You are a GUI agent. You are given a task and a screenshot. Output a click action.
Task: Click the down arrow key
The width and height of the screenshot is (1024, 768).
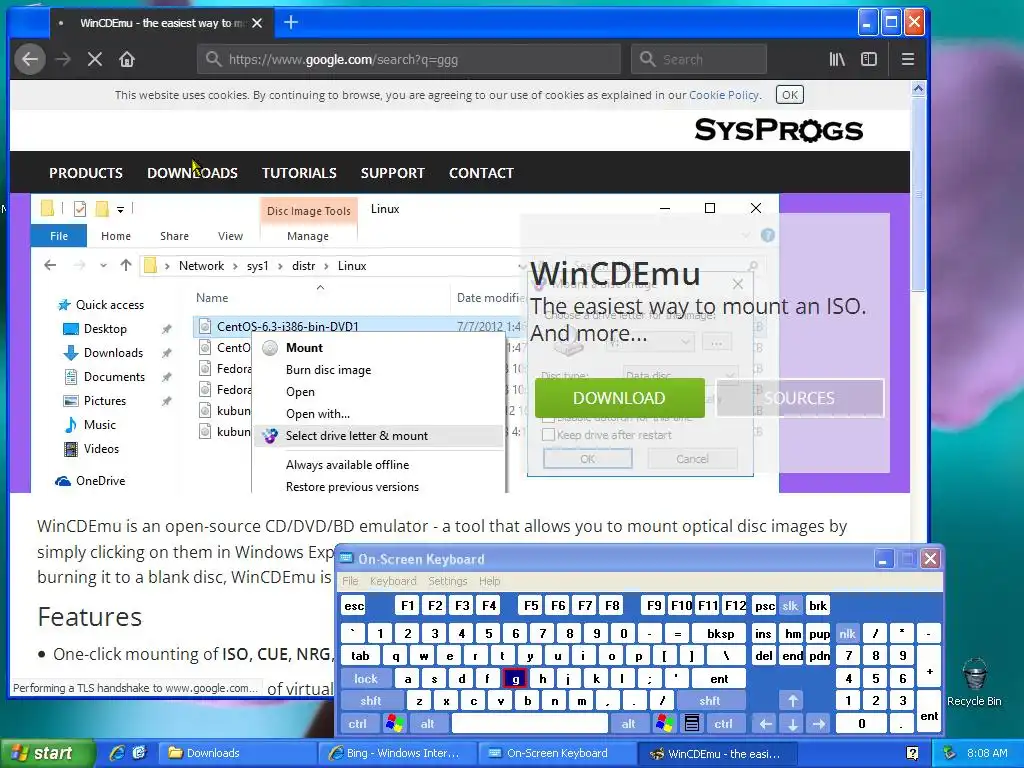pos(792,724)
